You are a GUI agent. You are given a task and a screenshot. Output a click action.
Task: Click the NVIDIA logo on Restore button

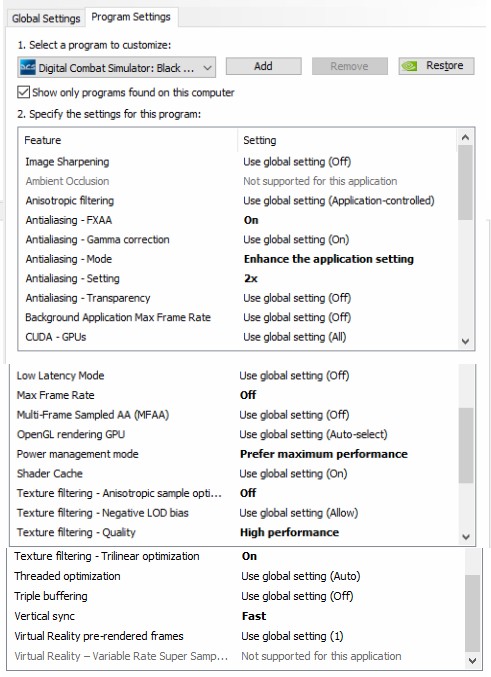coord(409,66)
